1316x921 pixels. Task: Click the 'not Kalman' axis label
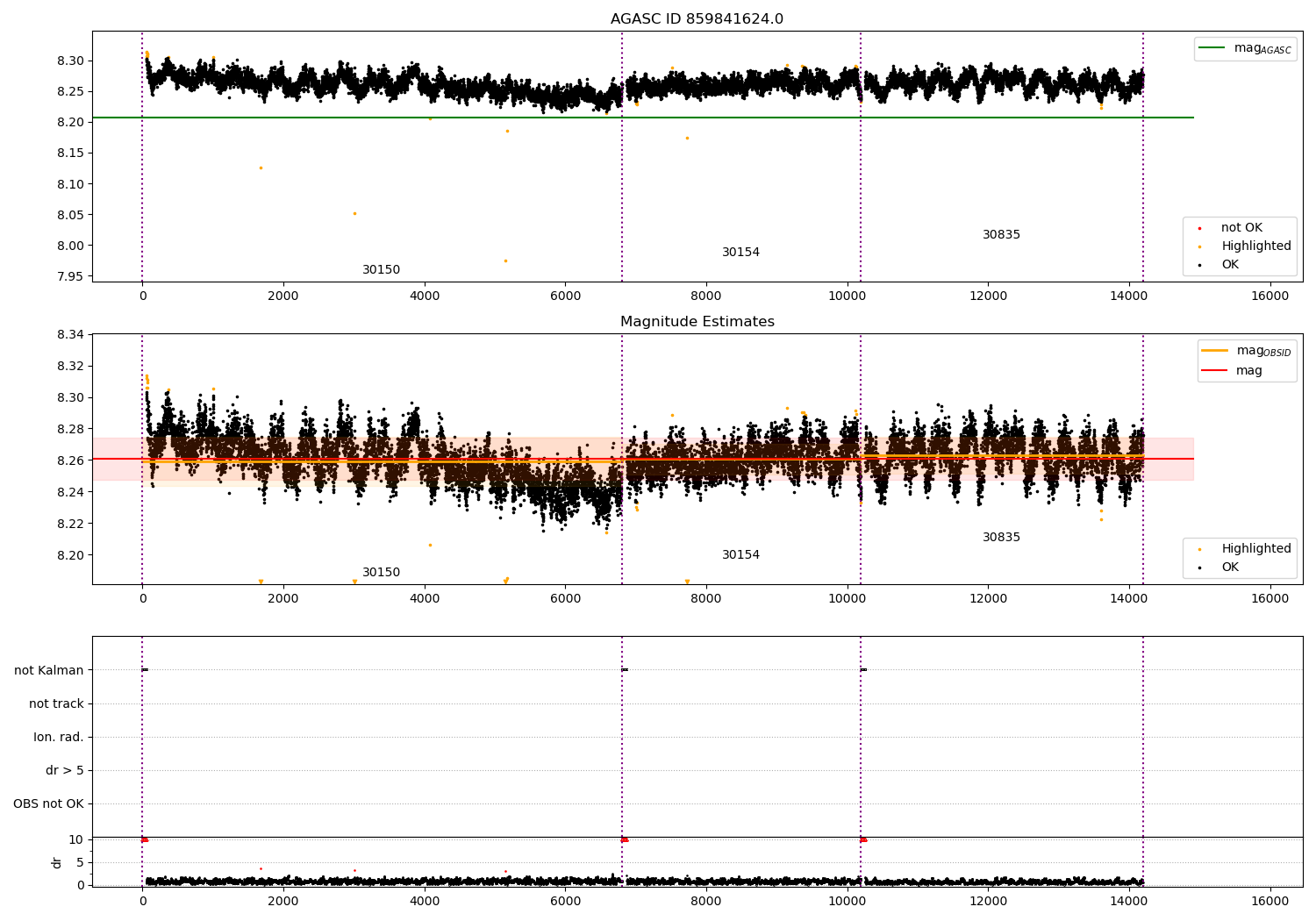coord(49,671)
